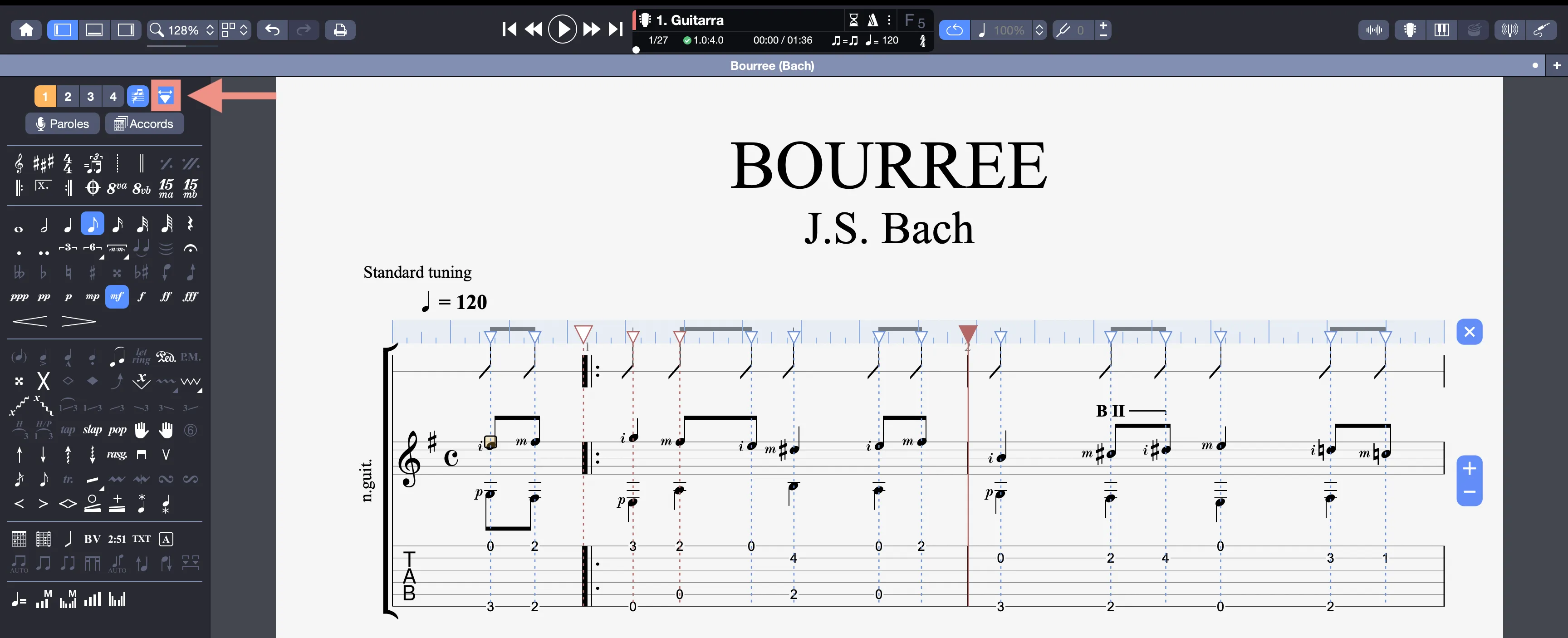1568x638 pixels.
Task: Select sixteenth note duration
Action: (118, 224)
